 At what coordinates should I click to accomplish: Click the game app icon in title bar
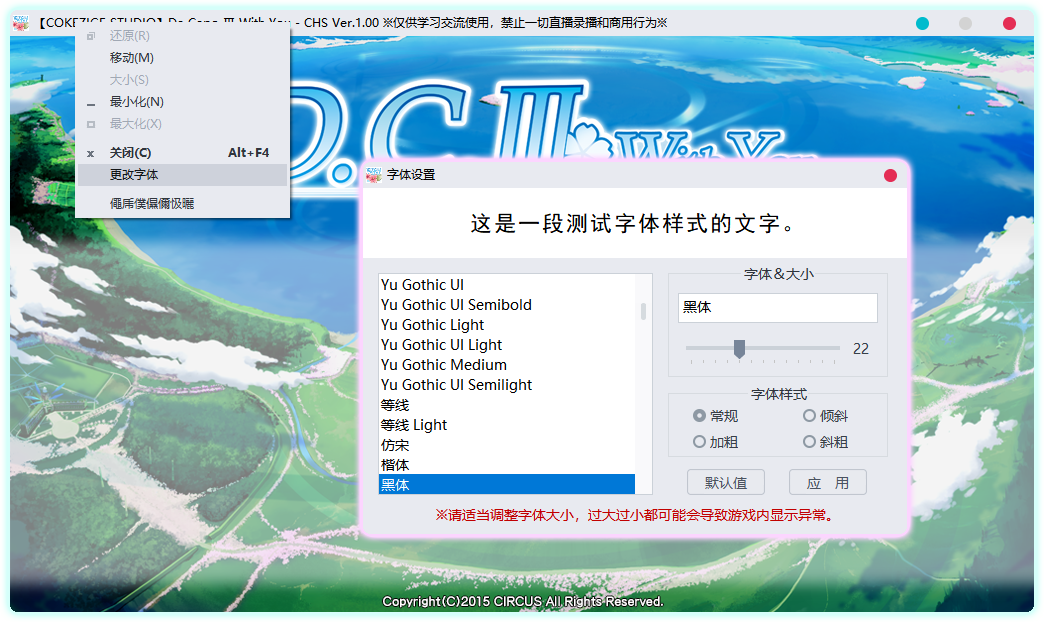click(x=21, y=23)
